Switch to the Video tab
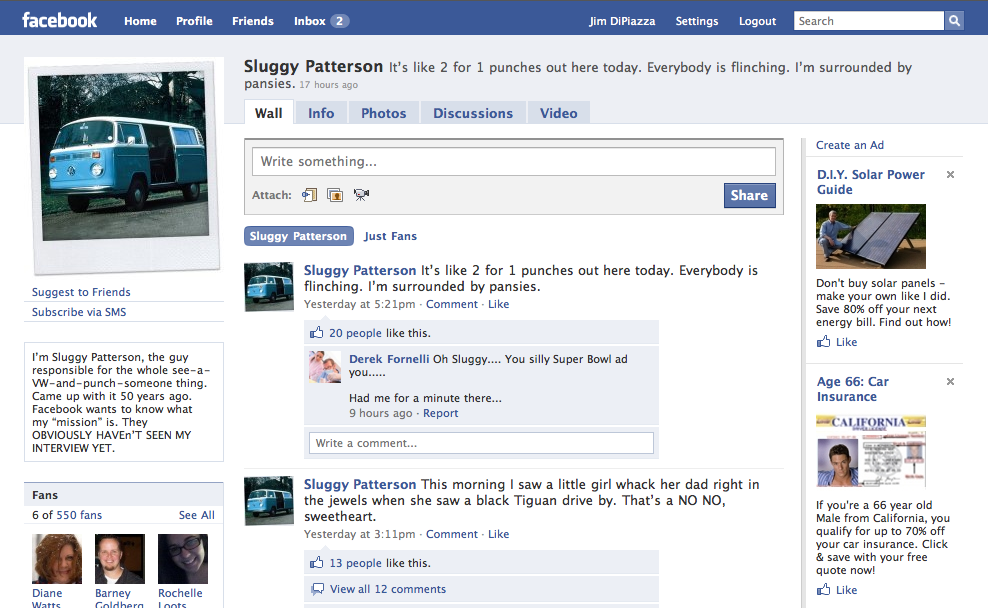 tap(558, 113)
